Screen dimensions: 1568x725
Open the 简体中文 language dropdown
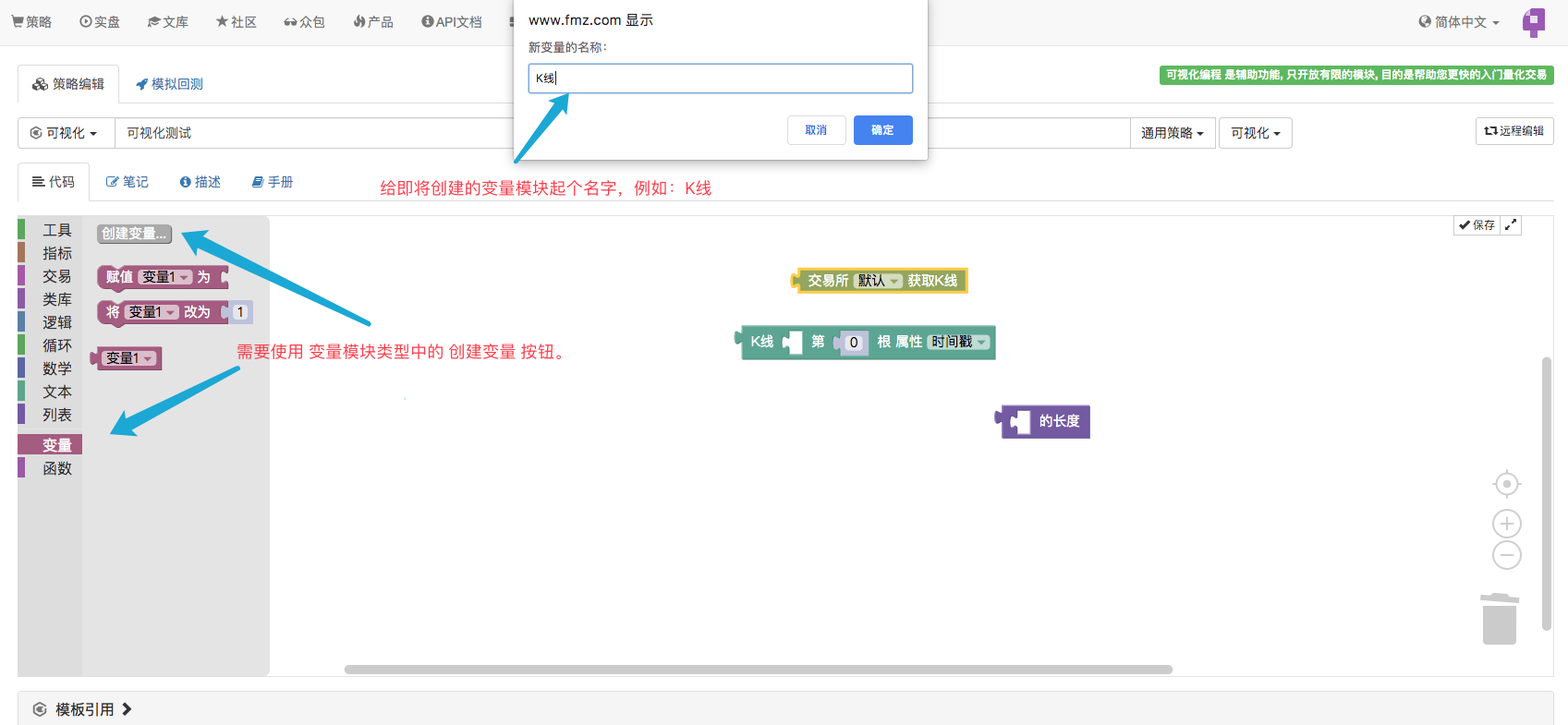(x=1459, y=22)
